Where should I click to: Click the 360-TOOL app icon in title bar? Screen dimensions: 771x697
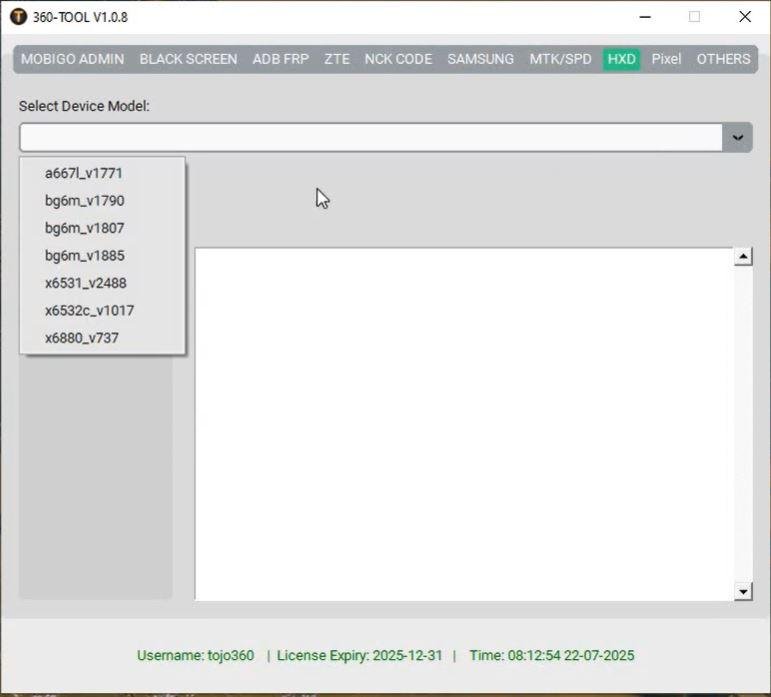pyautogui.click(x=18, y=17)
